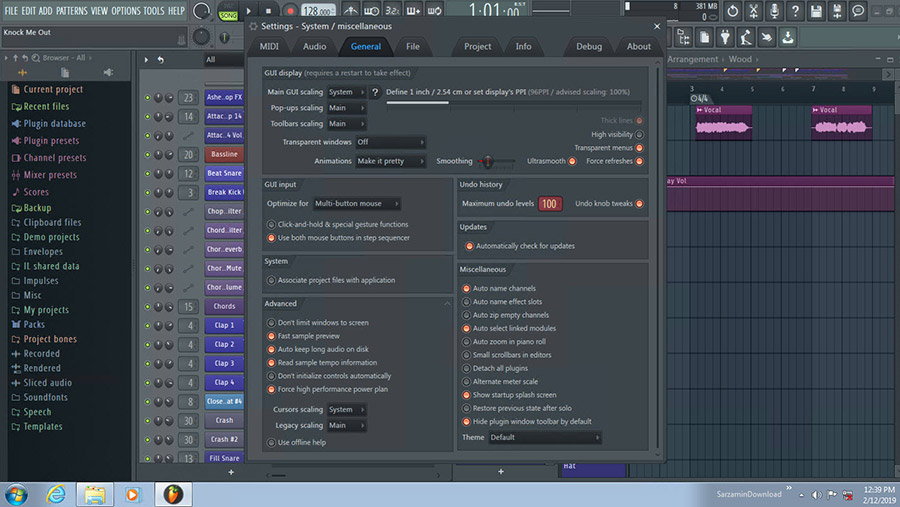Image resolution: width=900 pixels, height=507 pixels.
Task: Click the browser up-arrow collapse icon
Action: [x=15, y=58]
